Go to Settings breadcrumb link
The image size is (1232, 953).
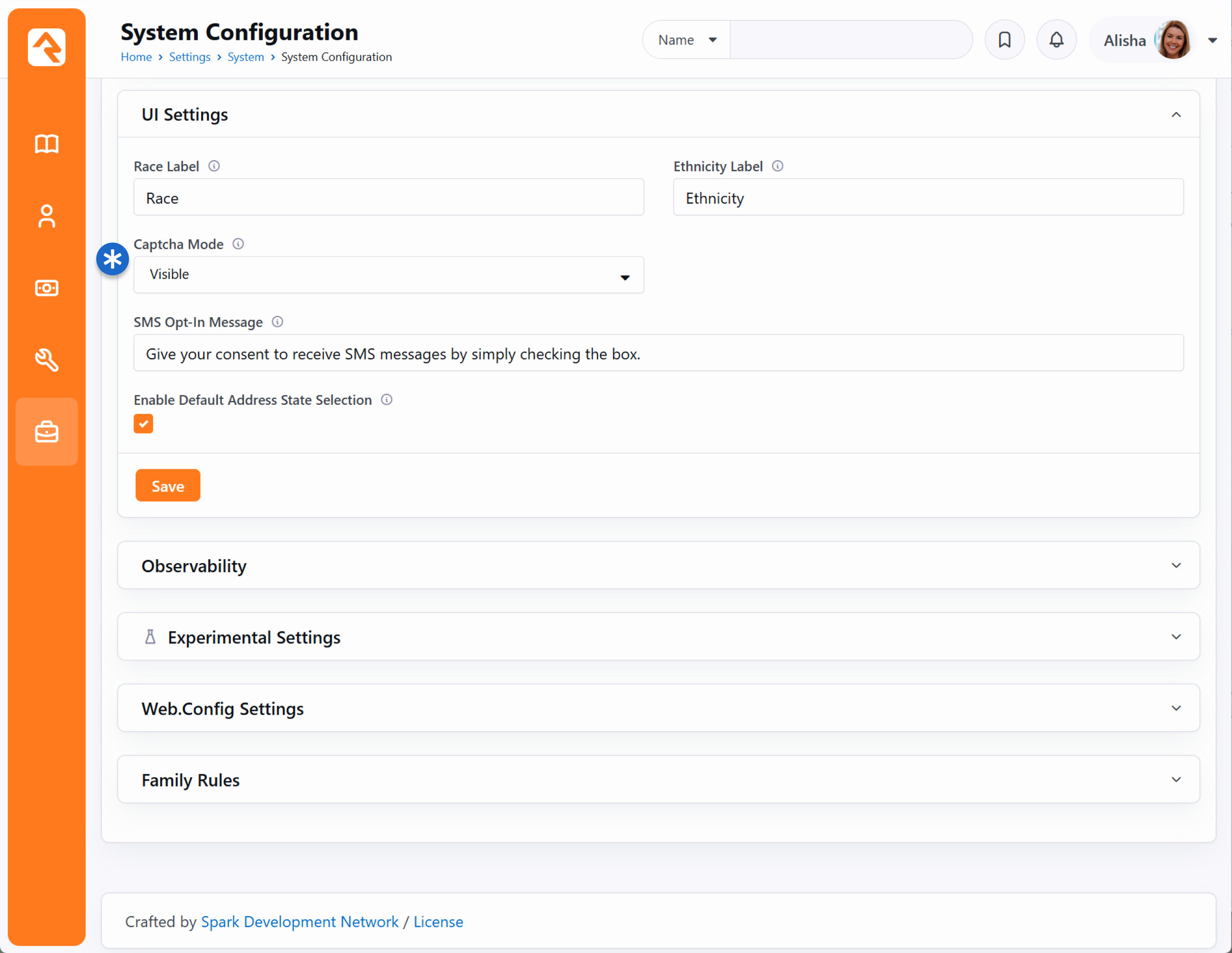190,57
